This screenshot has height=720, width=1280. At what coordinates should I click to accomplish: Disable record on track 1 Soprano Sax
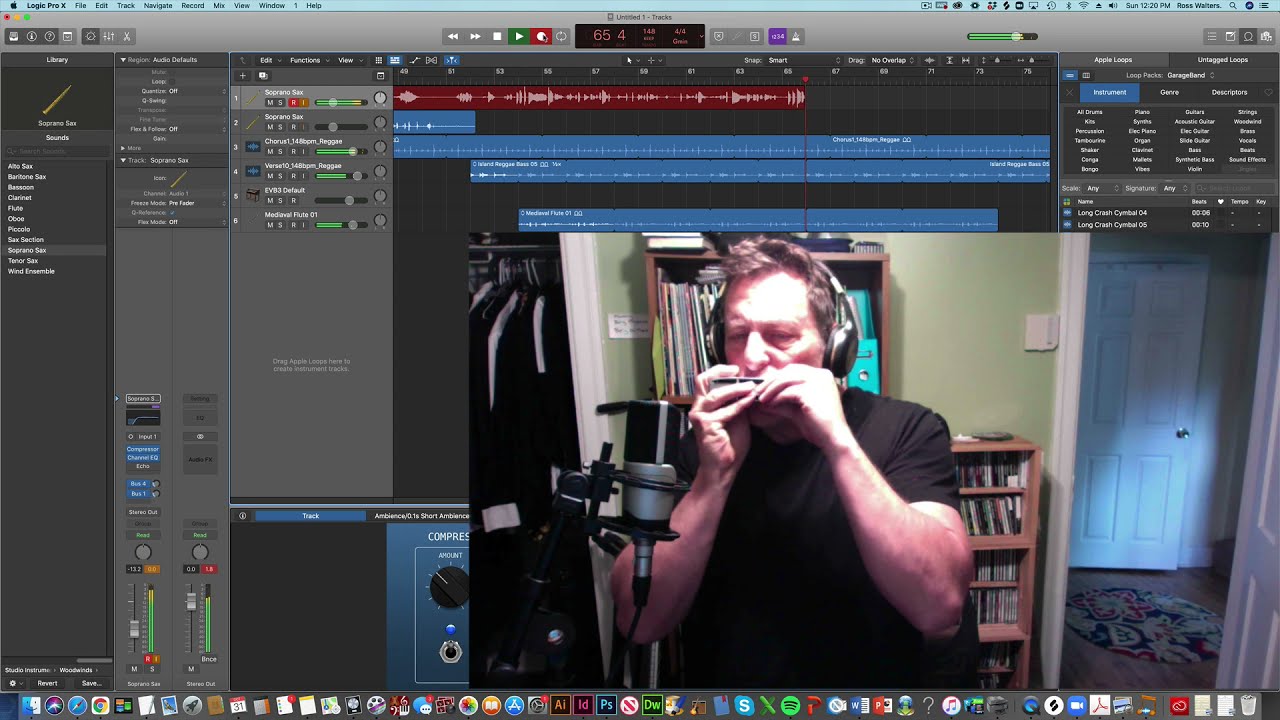pyautogui.click(x=292, y=103)
